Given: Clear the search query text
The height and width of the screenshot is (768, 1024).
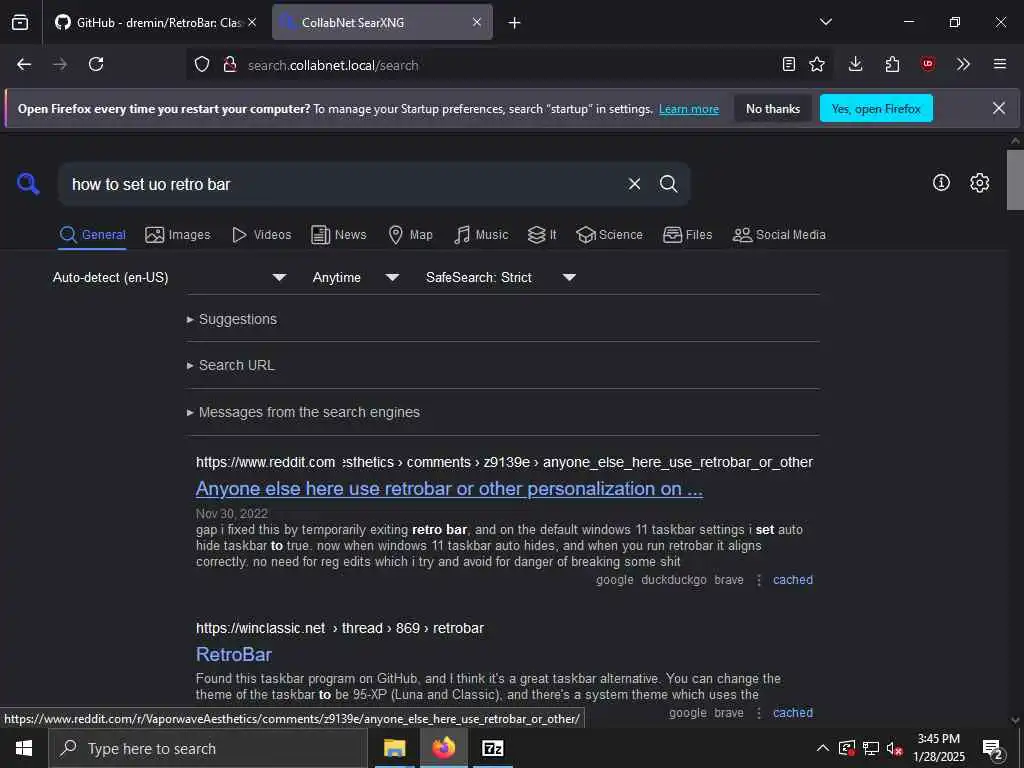Looking at the screenshot, I should (634, 184).
